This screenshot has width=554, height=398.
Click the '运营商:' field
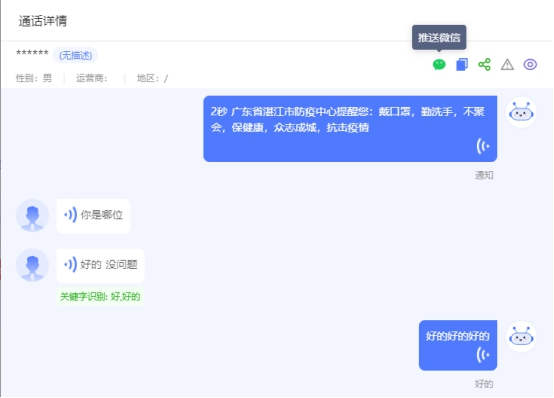(92, 78)
